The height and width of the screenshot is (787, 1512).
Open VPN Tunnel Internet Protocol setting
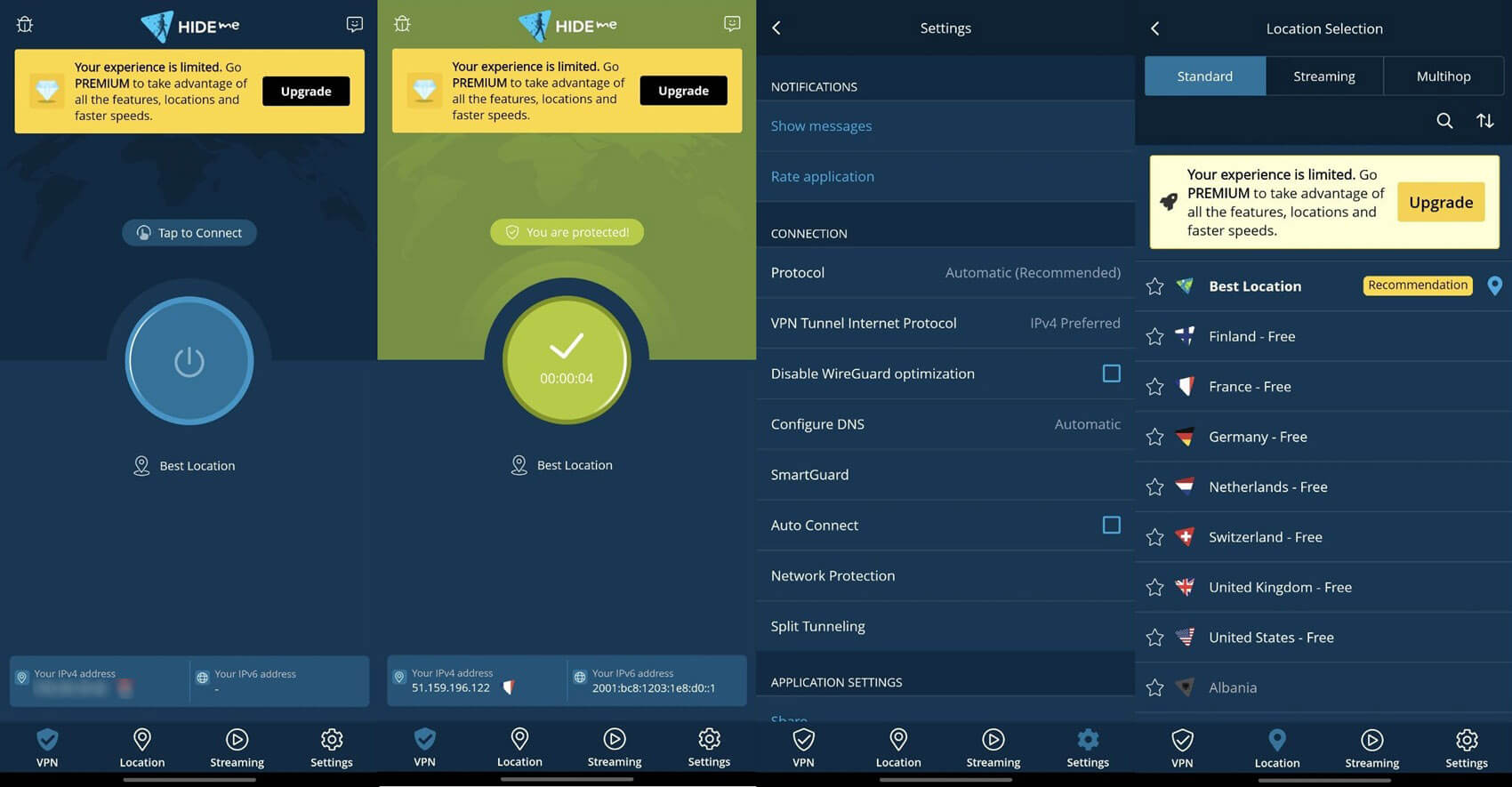(x=945, y=324)
